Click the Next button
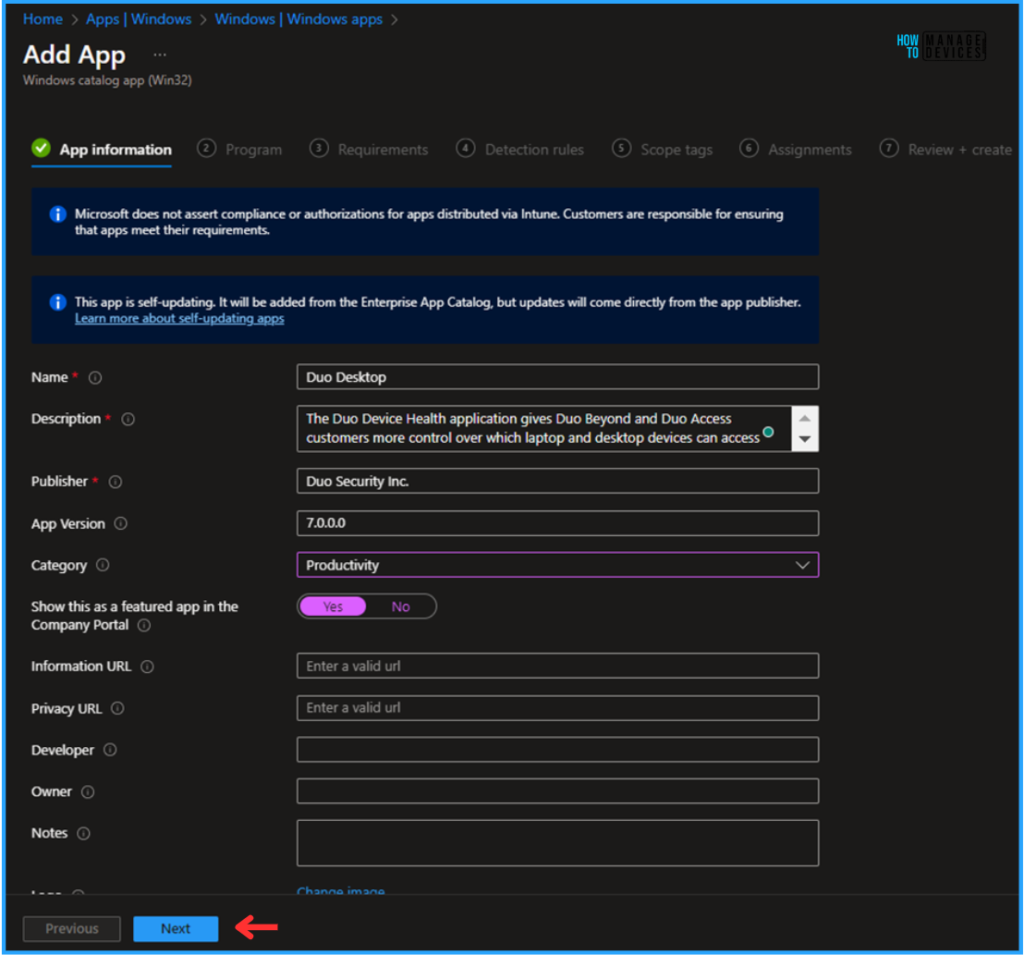Viewport: 1024px width, 955px height. 176,928
